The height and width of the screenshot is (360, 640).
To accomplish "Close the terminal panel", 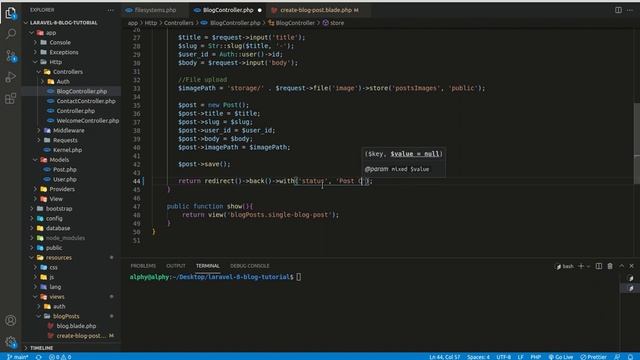I will (x=631, y=266).
